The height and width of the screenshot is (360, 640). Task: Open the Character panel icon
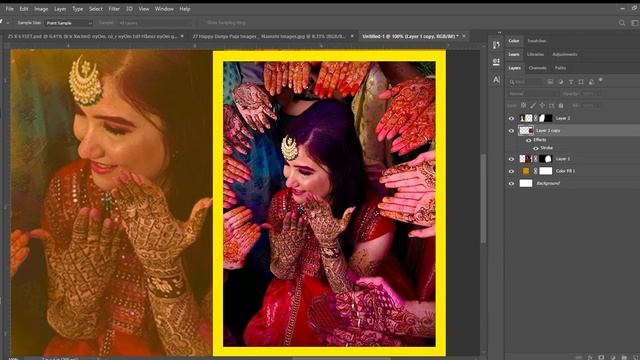point(496,79)
